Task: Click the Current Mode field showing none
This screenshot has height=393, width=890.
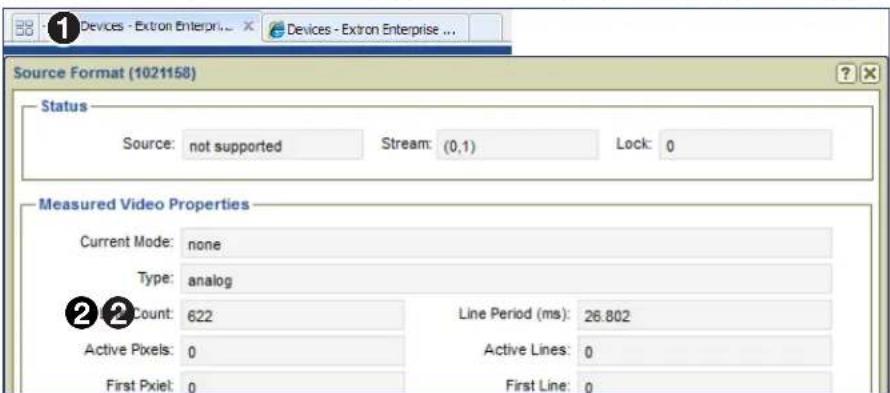Action: [506, 243]
